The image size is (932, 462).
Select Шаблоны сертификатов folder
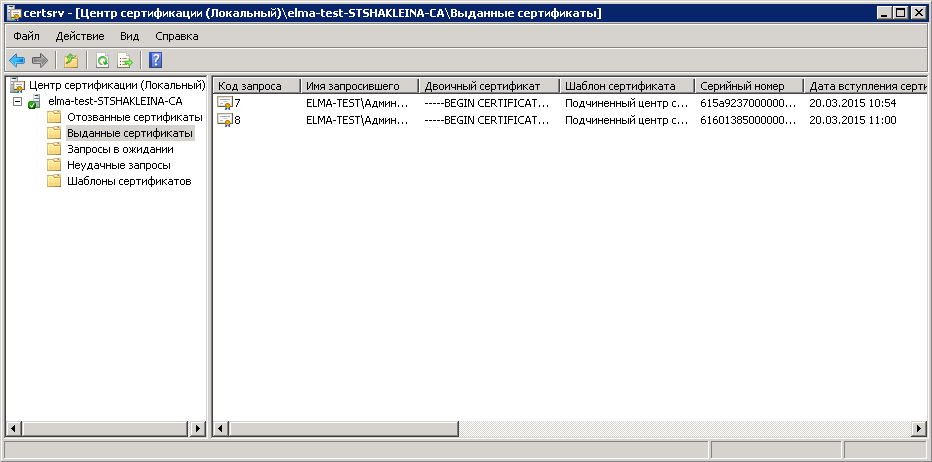click(128, 181)
